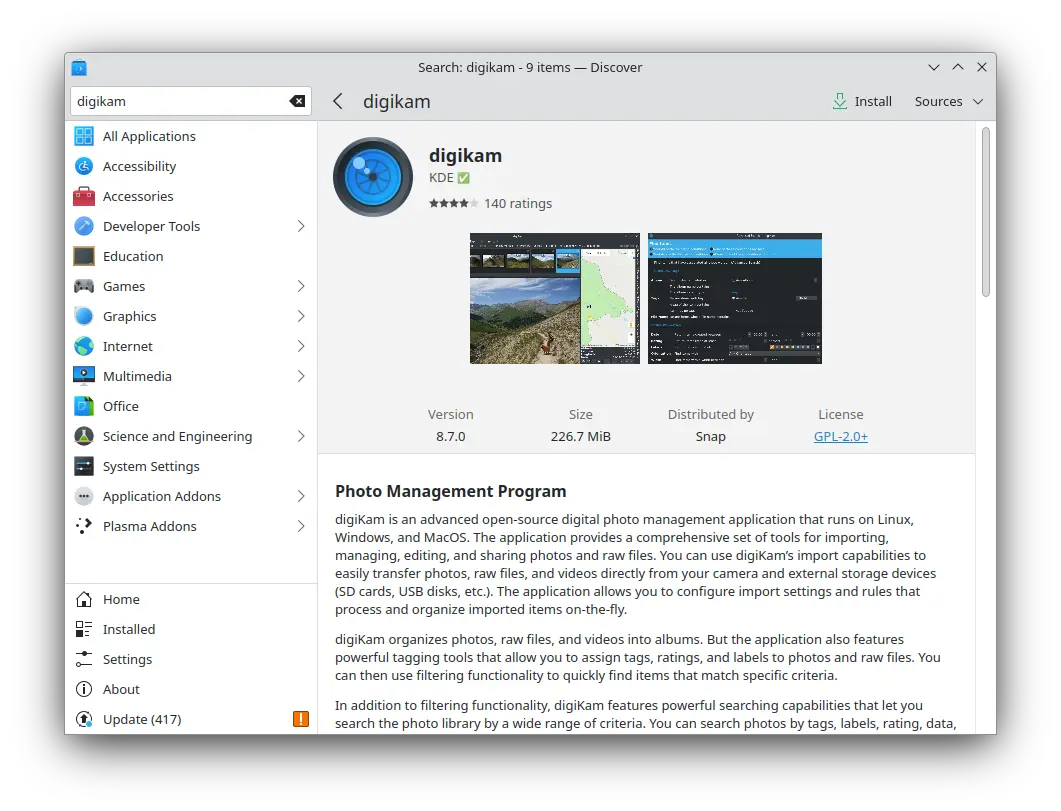The width and height of the screenshot is (1061, 811).
Task: Open the Sources dropdown
Action: [x=949, y=101]
